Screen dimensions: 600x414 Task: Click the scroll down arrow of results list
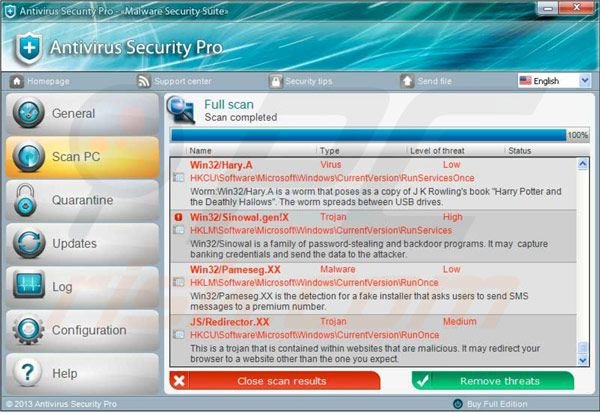coord(582,360)
